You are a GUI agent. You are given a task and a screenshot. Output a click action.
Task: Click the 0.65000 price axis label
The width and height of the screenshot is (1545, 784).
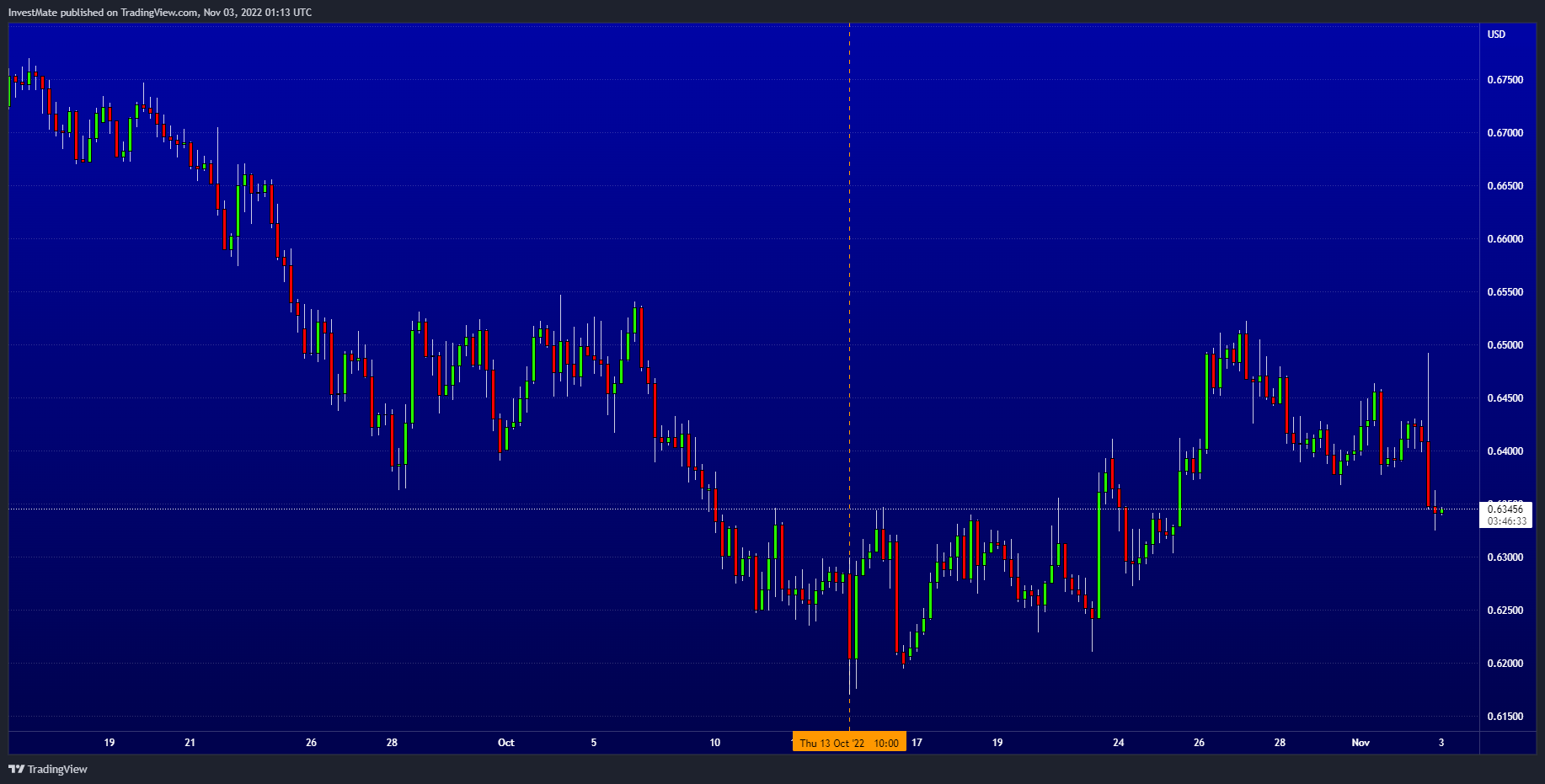click(1505, 345)
